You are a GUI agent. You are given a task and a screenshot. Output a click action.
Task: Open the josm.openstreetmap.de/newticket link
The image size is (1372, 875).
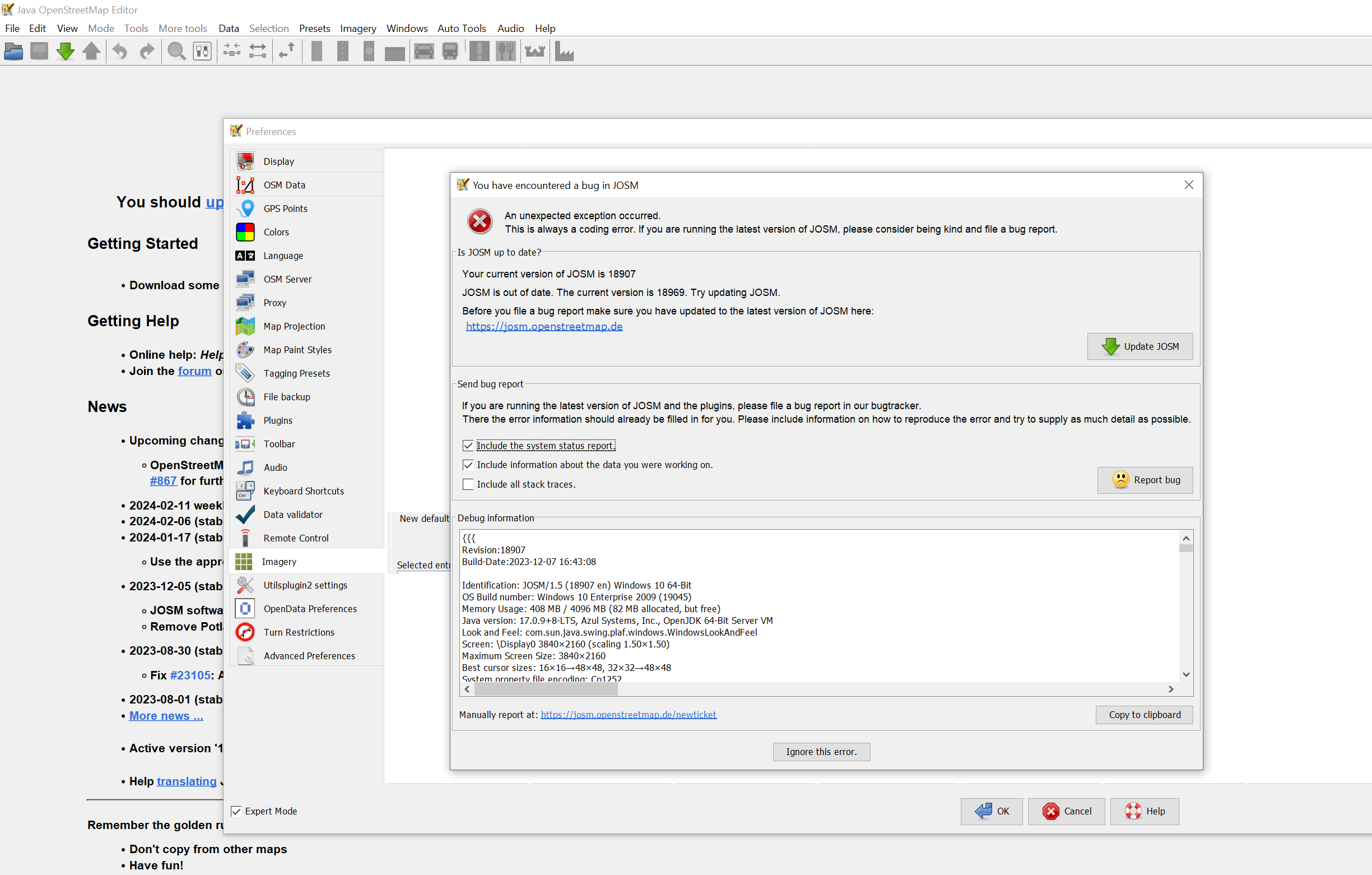click(629, 715)
